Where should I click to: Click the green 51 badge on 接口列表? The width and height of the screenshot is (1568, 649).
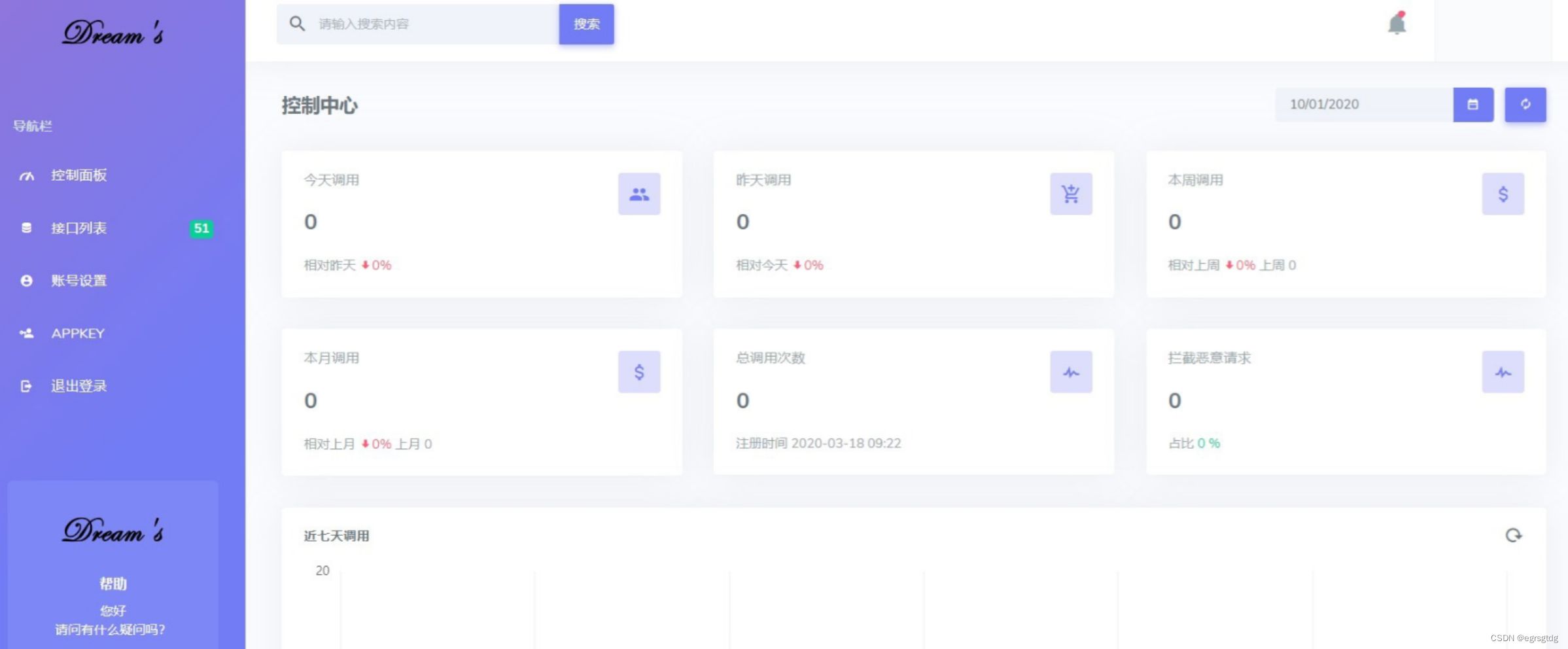(x=201, y=228)
